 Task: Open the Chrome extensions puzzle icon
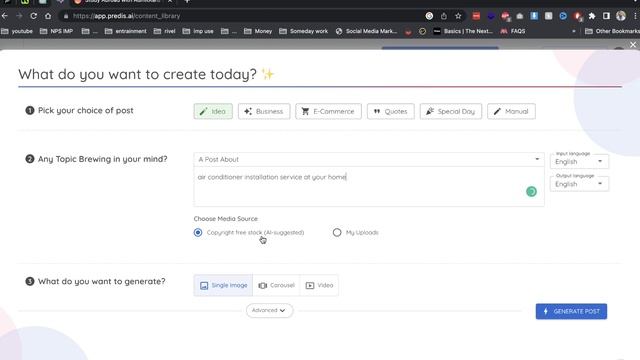point(592,16)
